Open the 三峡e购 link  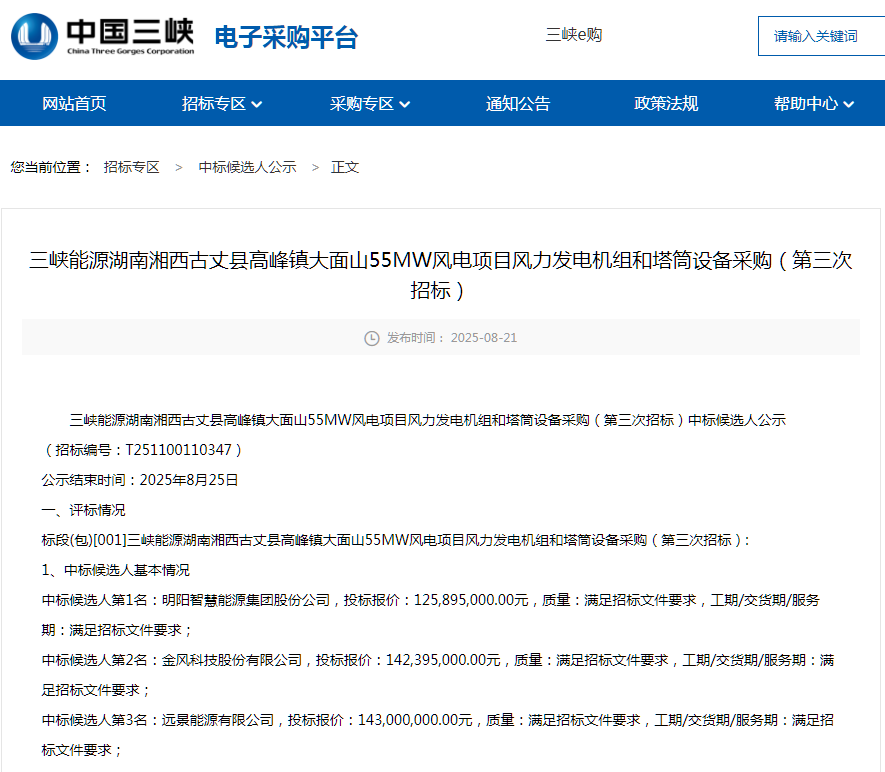(573, 35)
